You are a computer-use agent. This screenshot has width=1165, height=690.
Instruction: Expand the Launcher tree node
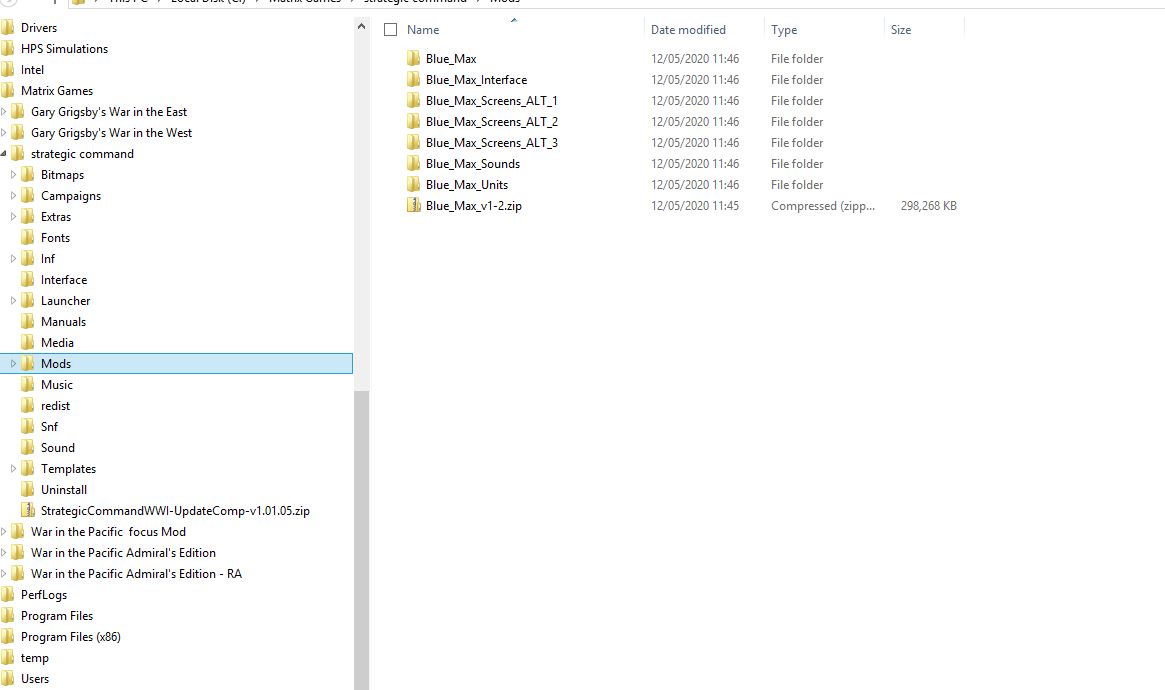(x=13, y=301)
